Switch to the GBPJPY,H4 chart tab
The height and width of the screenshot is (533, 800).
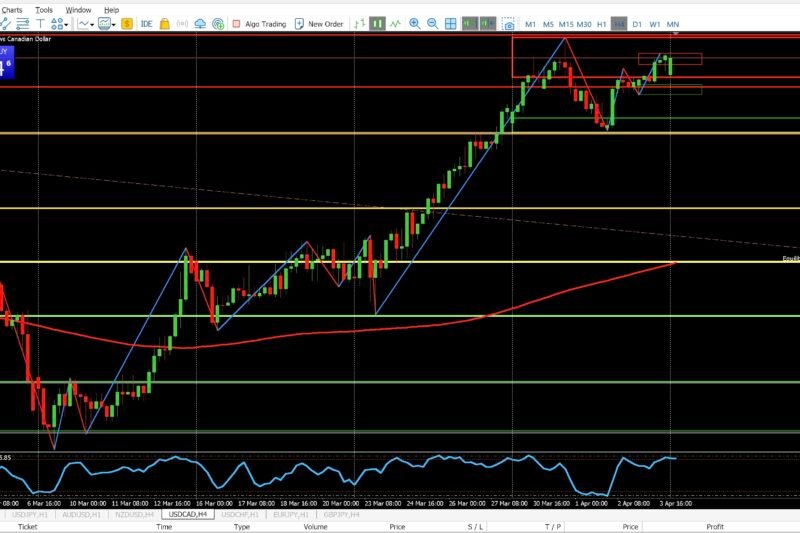point(342,515)
